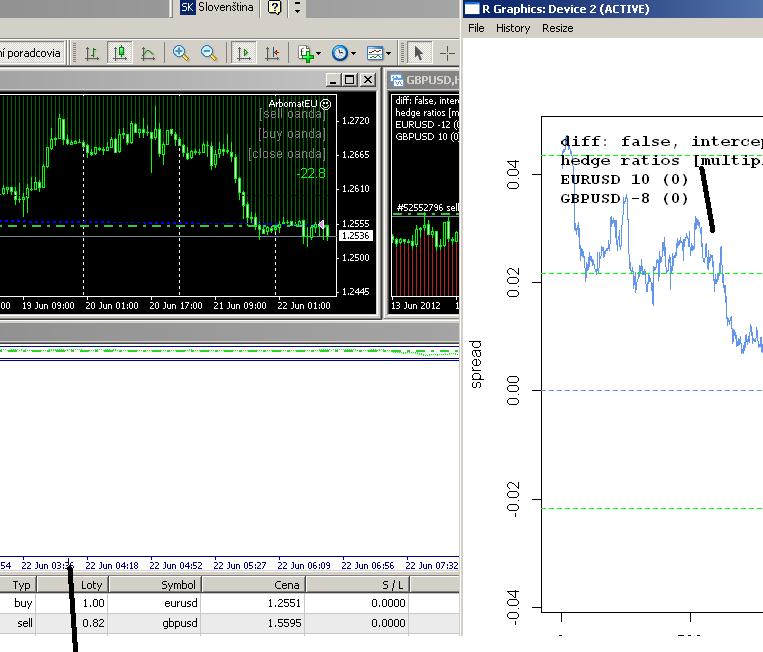Open History menu in R Graphics window
Viewport: 763px width, 652px height.
pyautogui.click(x=513, y=28)
